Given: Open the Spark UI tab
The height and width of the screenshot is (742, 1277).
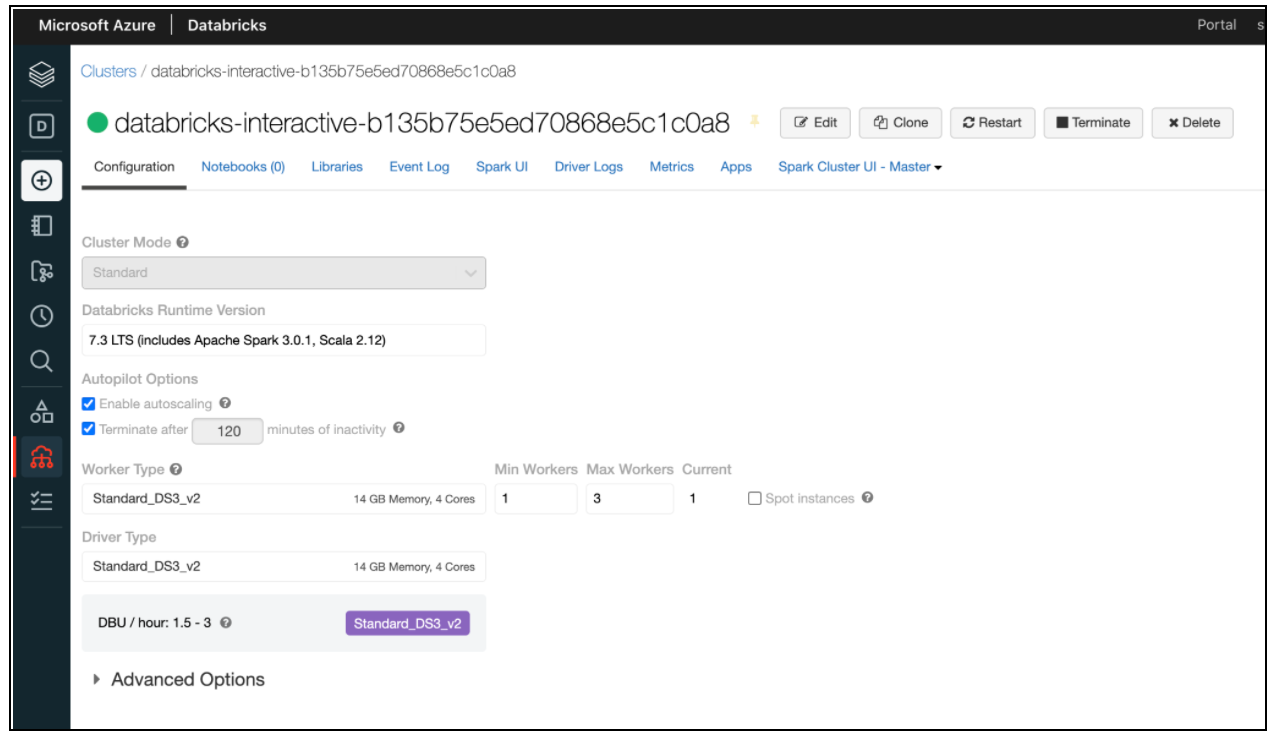Looking at the screenshot, I should tap(502, 167).
